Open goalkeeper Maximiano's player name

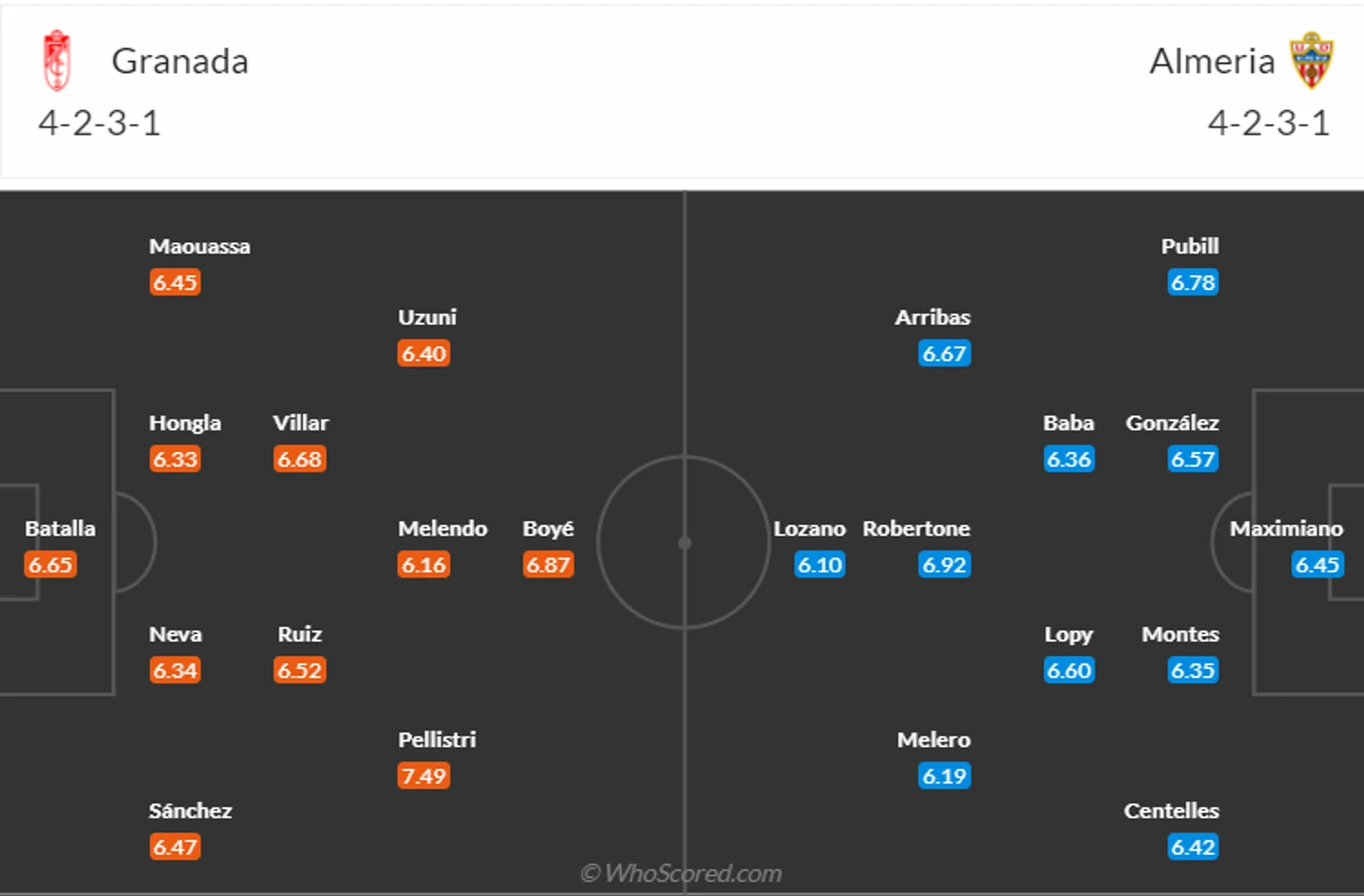[1286, 528]
